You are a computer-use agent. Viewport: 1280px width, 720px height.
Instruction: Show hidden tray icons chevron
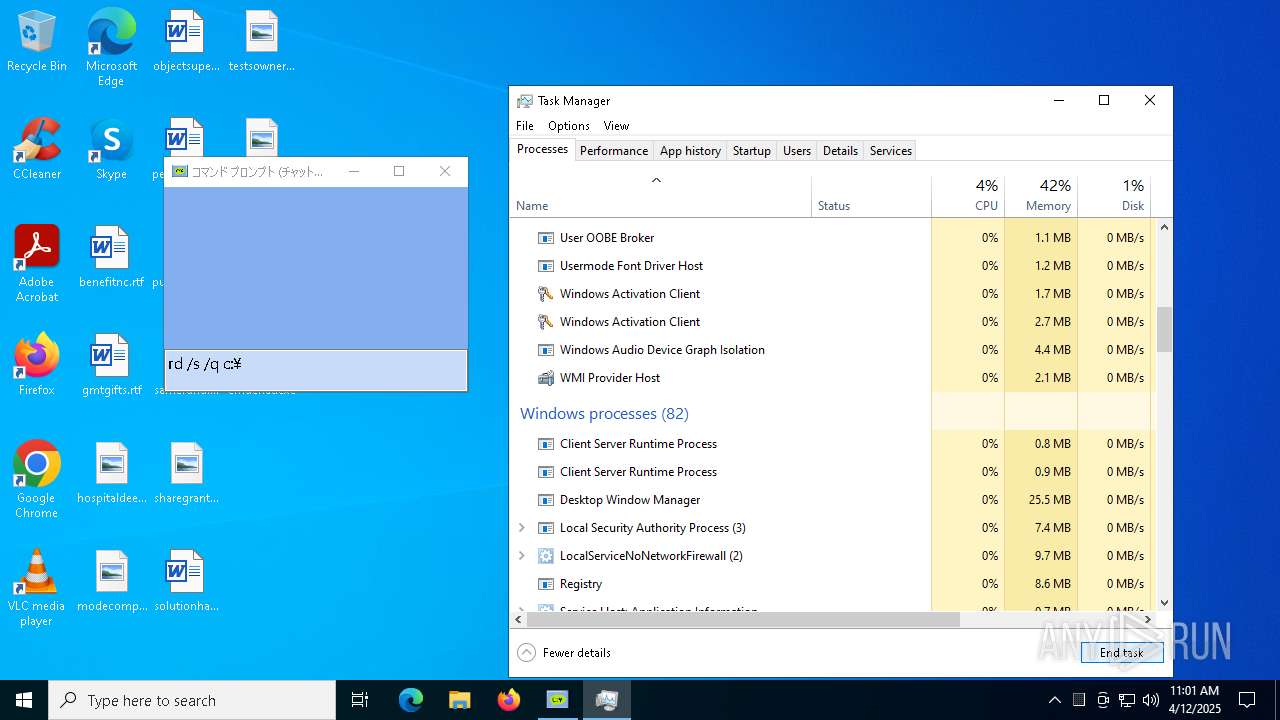[1055, 700]
